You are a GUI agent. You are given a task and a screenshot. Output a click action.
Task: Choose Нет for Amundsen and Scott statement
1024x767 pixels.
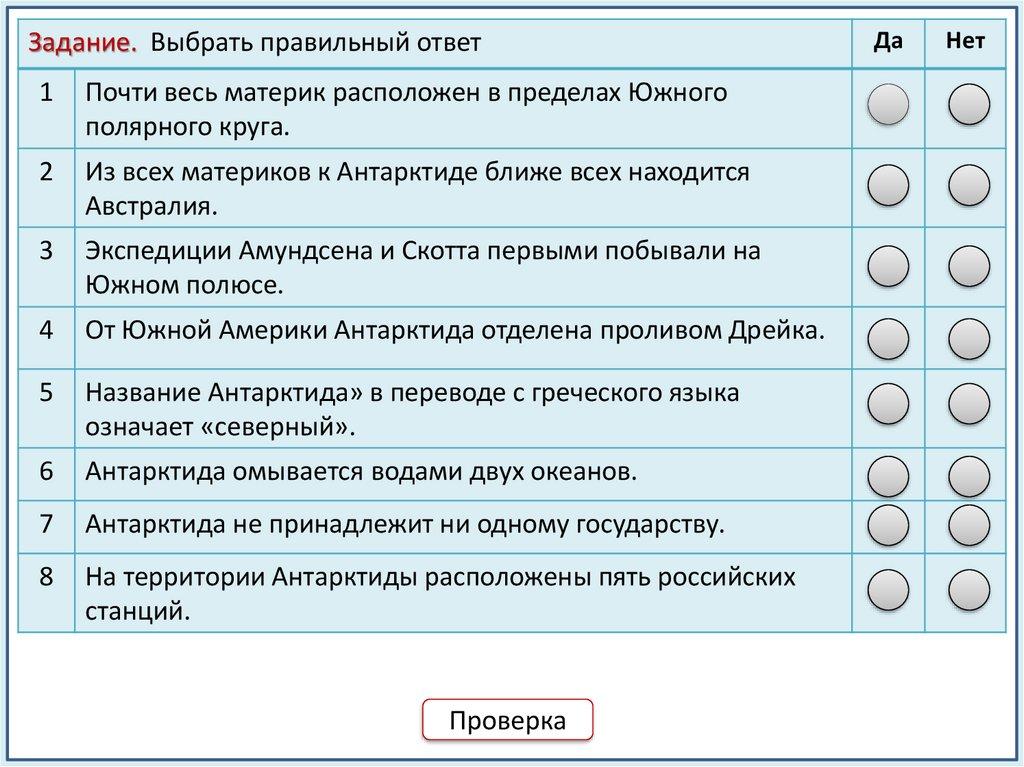[968, 265]
